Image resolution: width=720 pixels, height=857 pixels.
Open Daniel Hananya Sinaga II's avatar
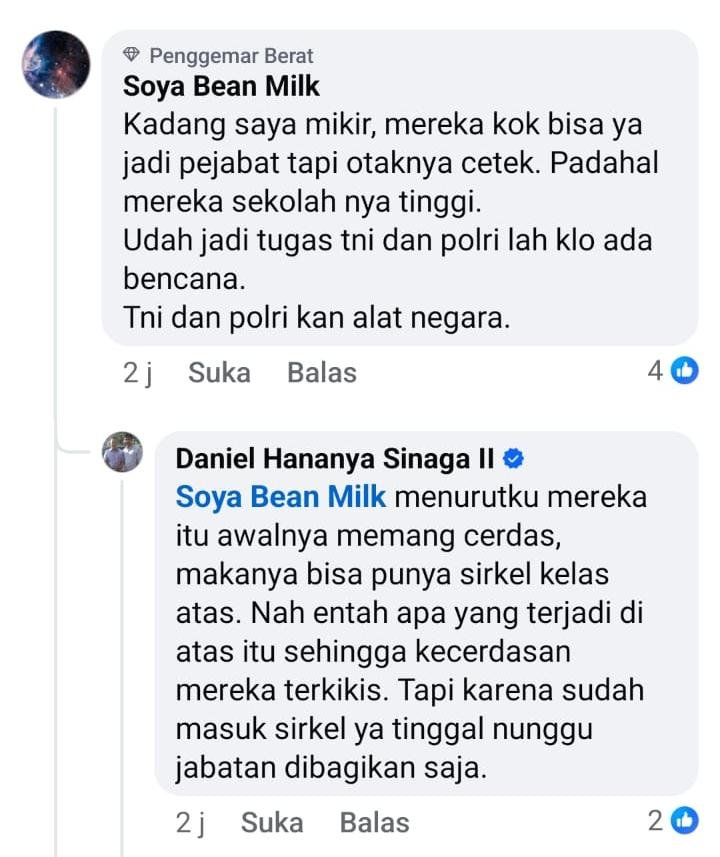tap(123, 452)
